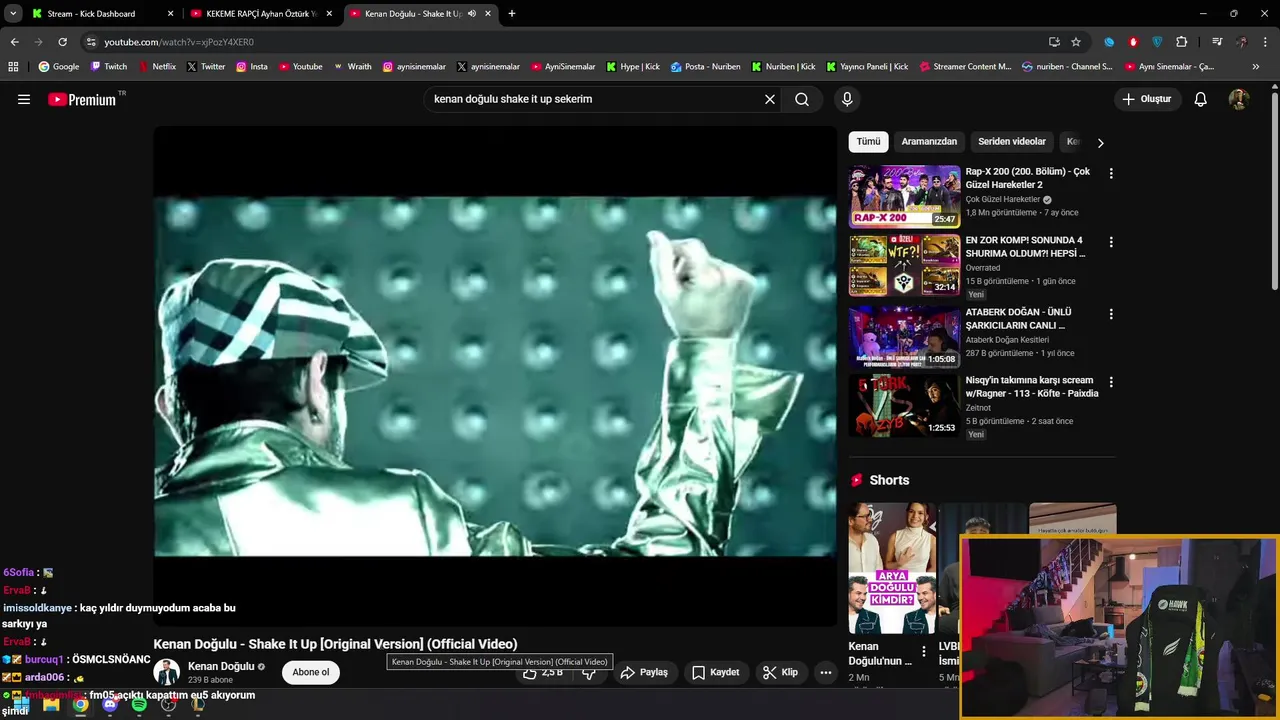The height and width of the screenshot is (720, 1280).
Task: Open Discord from the taskbar
Action: click(110, 705)
